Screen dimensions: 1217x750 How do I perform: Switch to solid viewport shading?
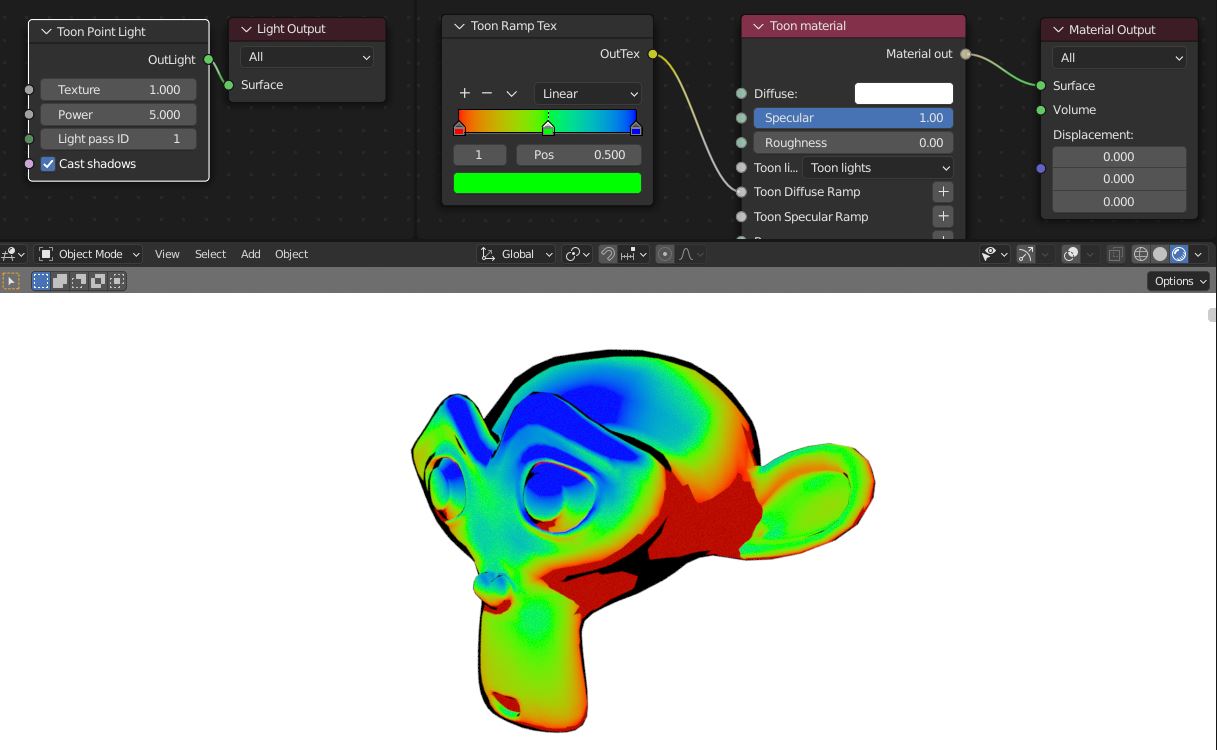coord(1160,254)
